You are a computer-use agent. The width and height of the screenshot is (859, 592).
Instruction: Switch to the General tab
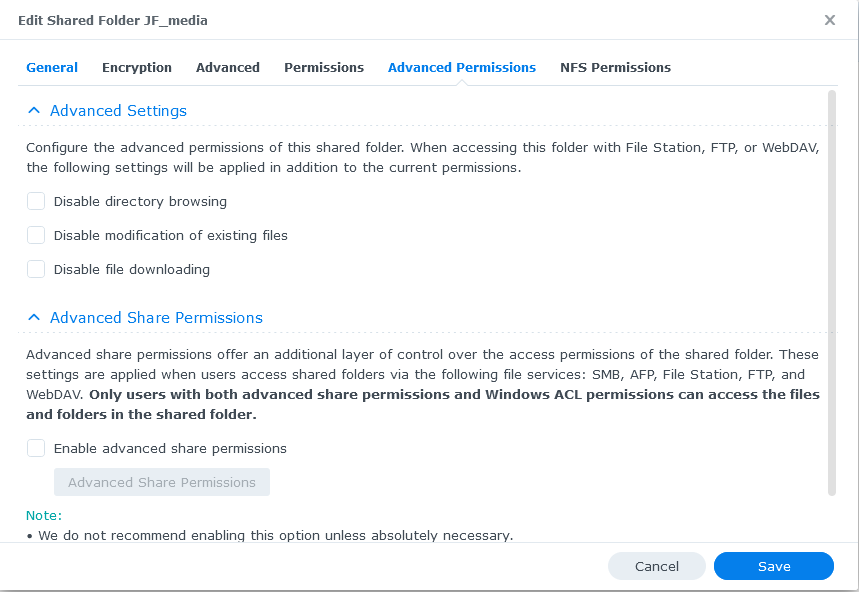52,68
